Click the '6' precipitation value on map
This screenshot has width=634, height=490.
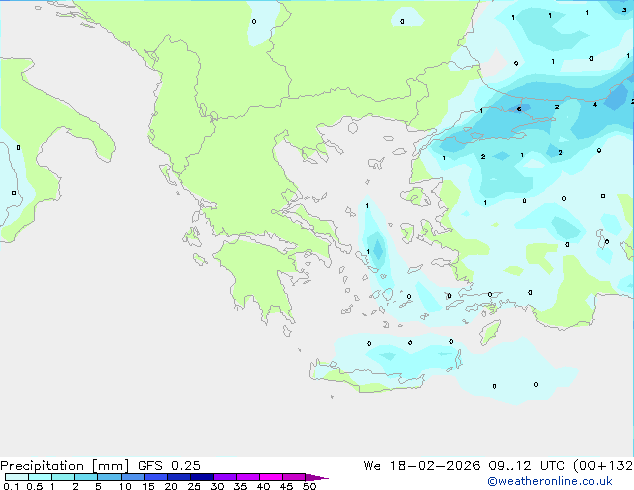pyautogui.click(x=519, y=109)
